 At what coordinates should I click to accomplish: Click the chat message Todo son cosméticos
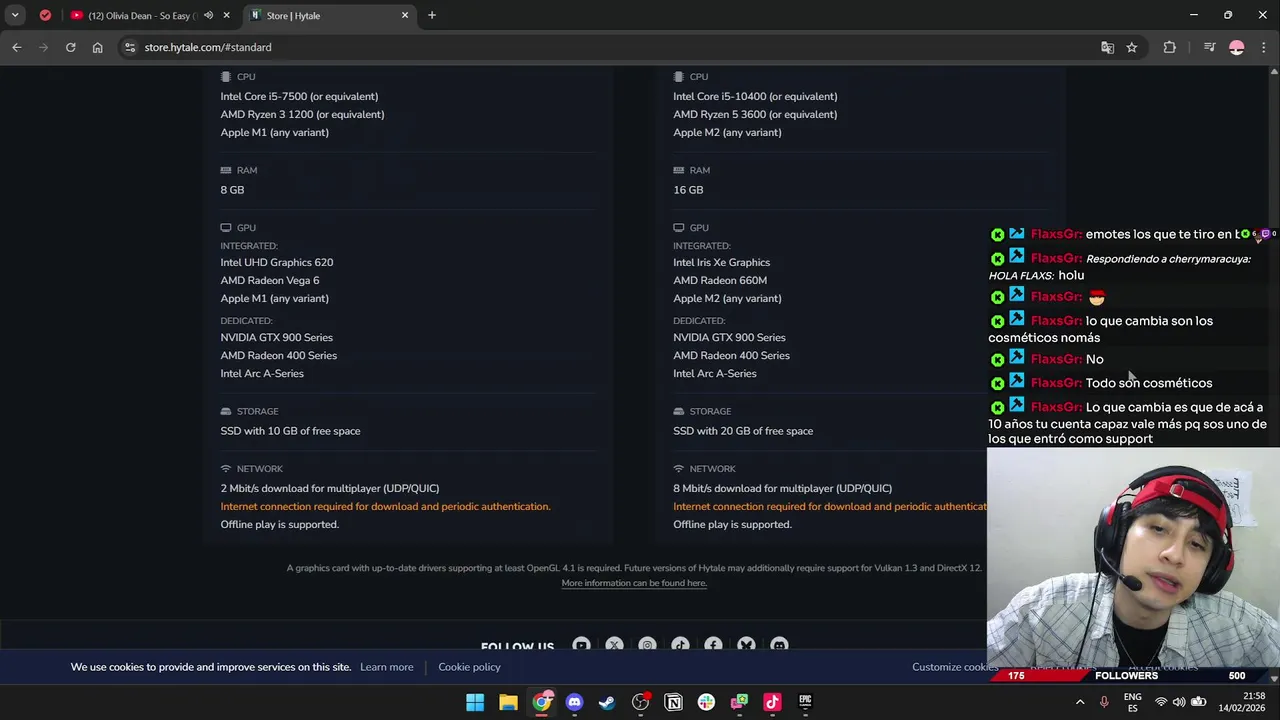click(x=1149, y=383)
